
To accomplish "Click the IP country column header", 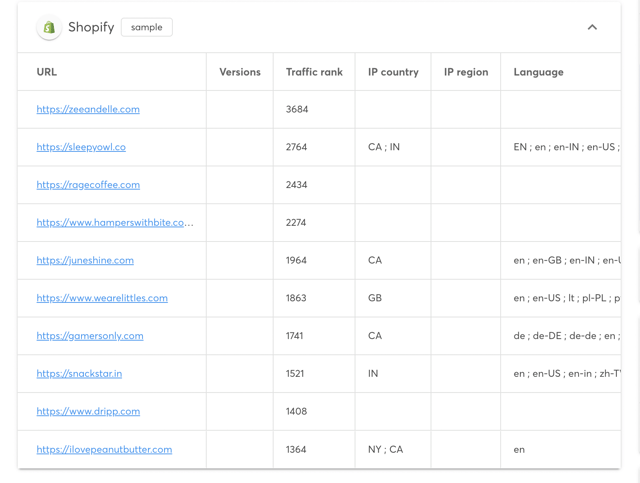I will [393, 72].
